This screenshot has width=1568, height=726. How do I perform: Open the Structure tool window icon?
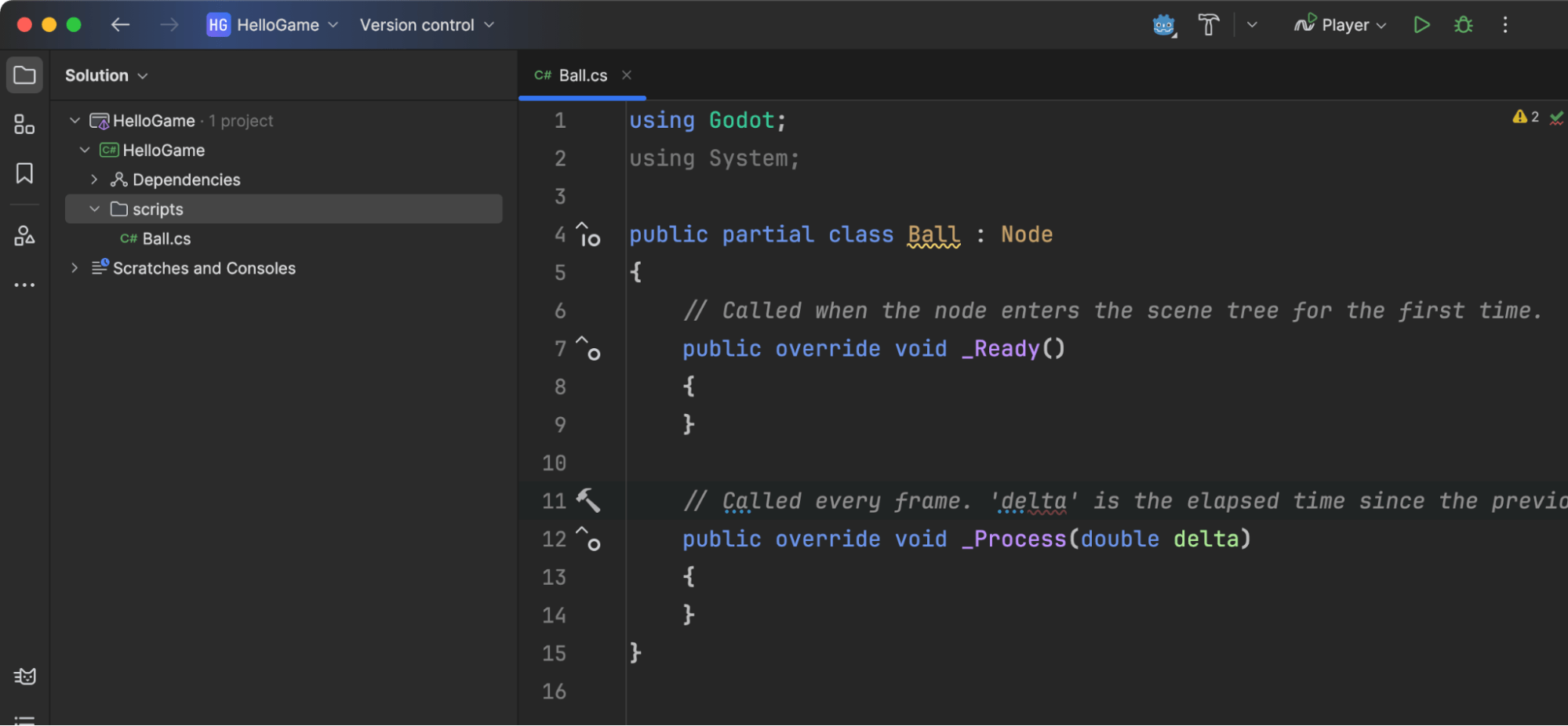click(x=24, y=125)
